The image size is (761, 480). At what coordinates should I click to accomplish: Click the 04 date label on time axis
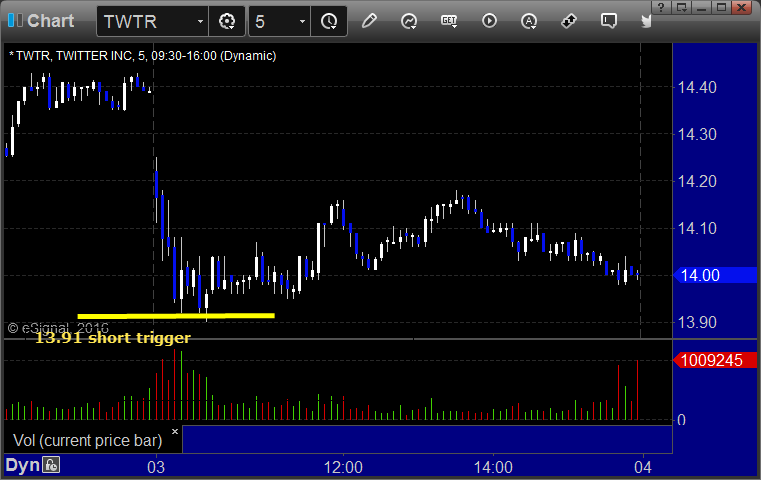(x=643, y=467)
